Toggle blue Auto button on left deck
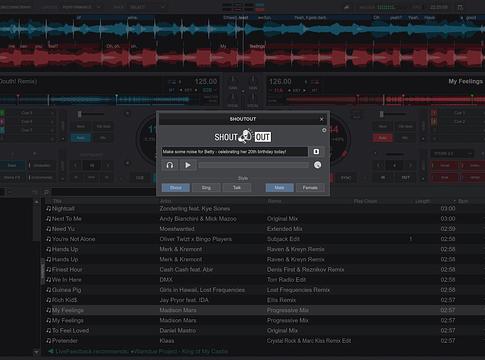 [x=81, y=138]
